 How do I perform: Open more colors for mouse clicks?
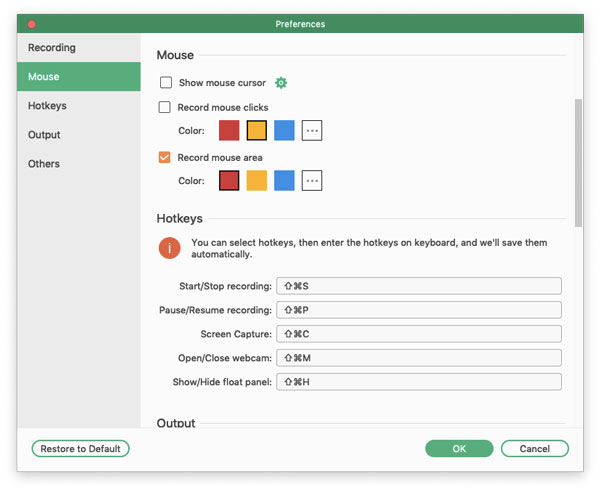[x=312, y=131]
